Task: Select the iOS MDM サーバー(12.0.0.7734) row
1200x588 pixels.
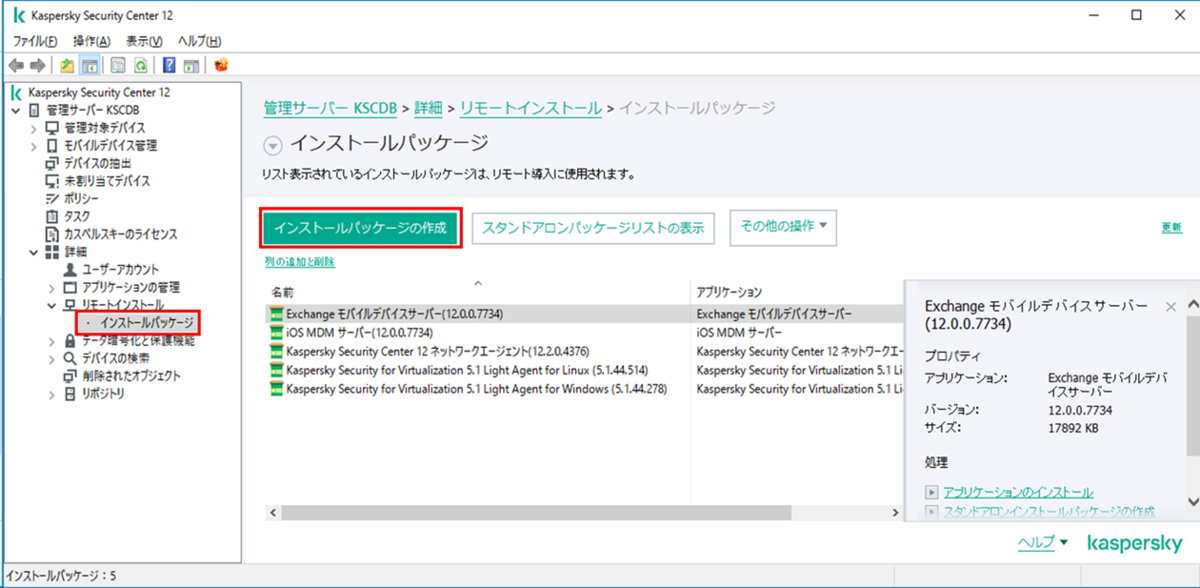Action: (583, 332)
